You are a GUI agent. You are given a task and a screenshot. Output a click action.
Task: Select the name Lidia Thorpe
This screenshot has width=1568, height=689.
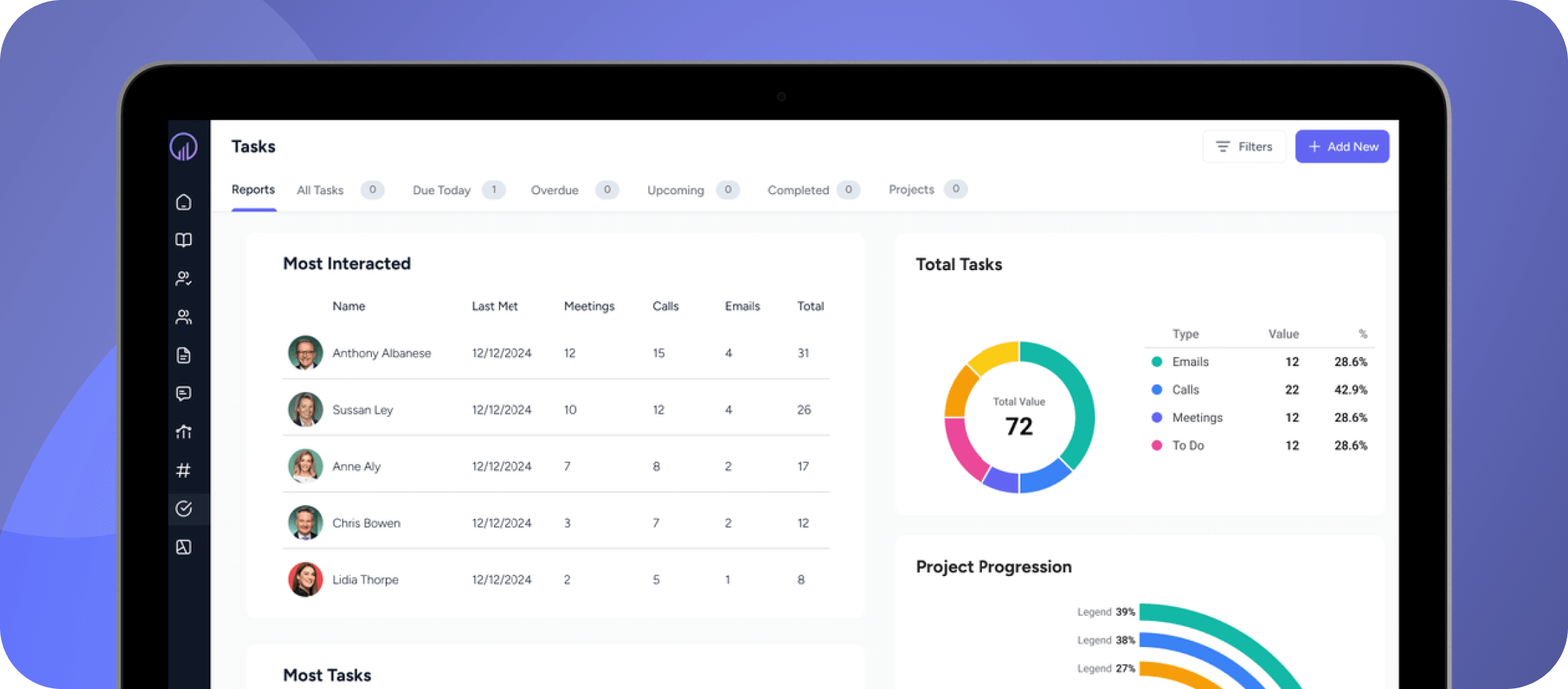point(365,579)
